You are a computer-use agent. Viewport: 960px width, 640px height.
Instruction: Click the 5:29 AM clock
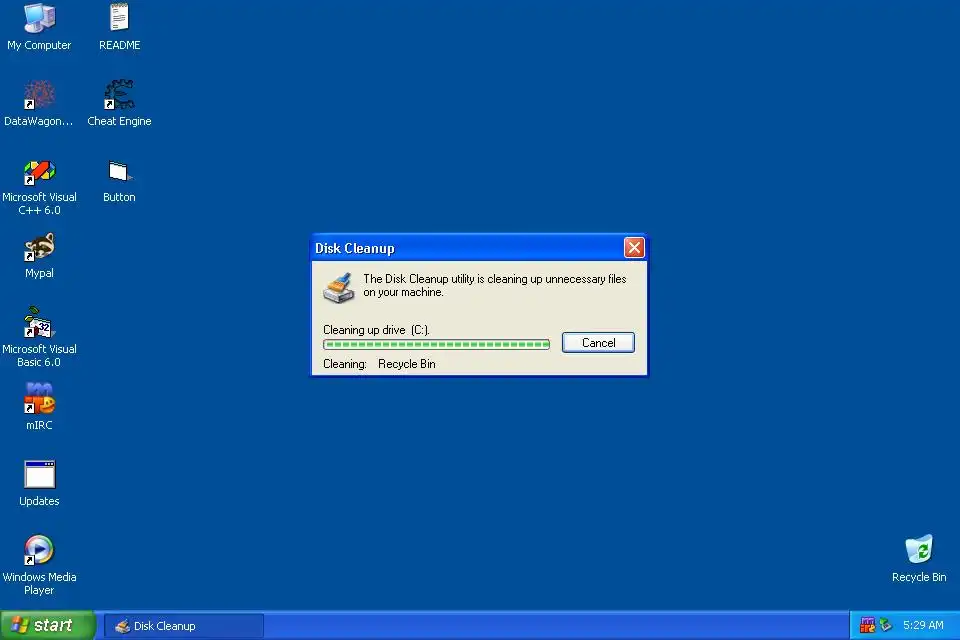tap(923, 625)
